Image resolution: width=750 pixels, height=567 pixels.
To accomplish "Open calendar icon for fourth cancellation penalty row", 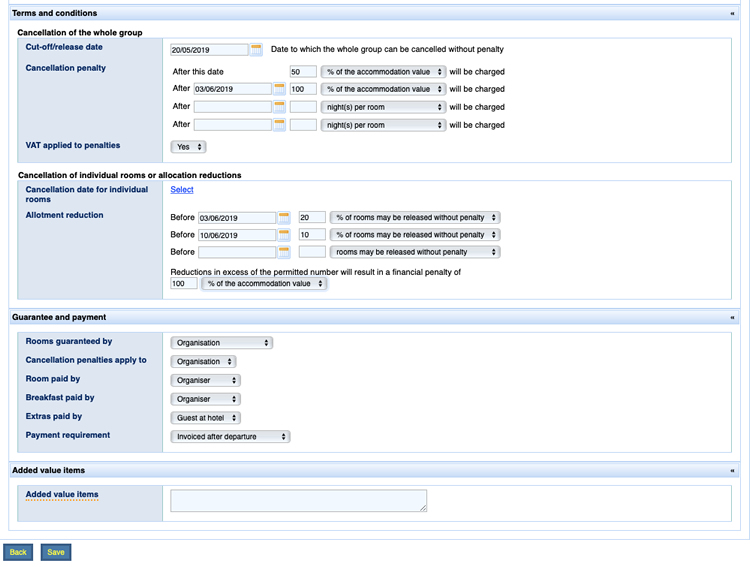I will [x=279, y=124].
